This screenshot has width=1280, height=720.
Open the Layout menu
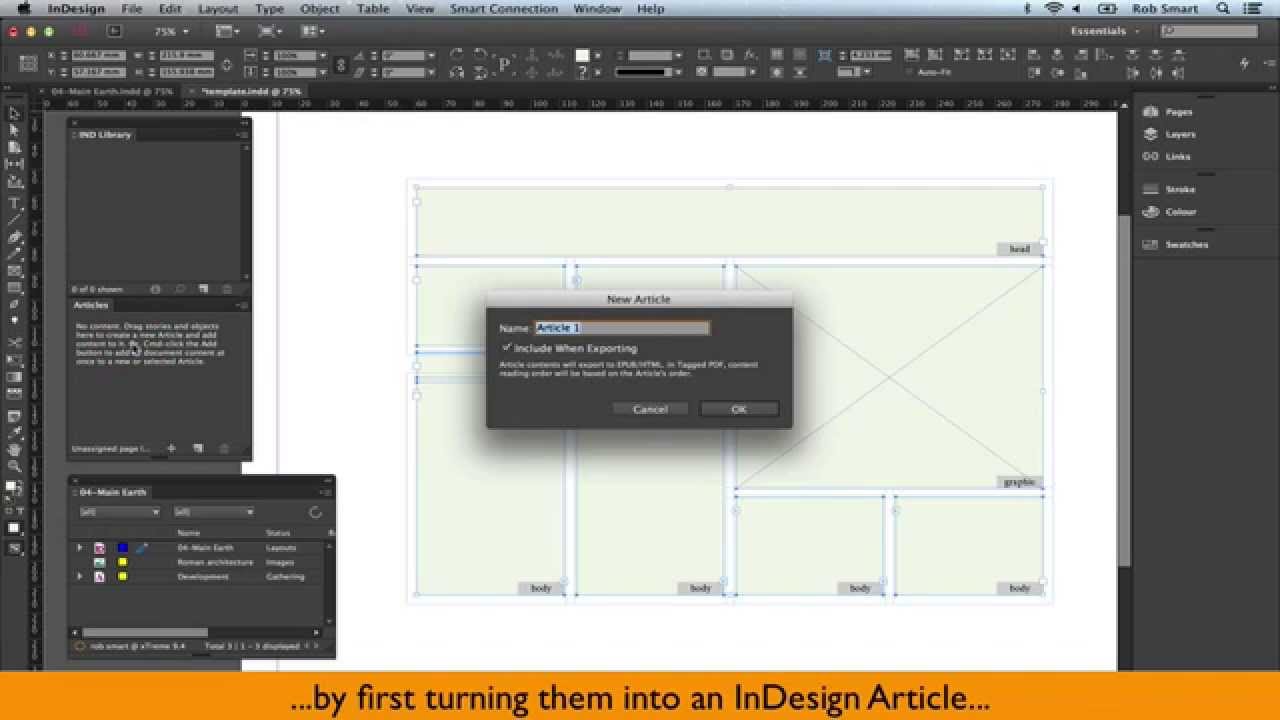pos(218,8)
